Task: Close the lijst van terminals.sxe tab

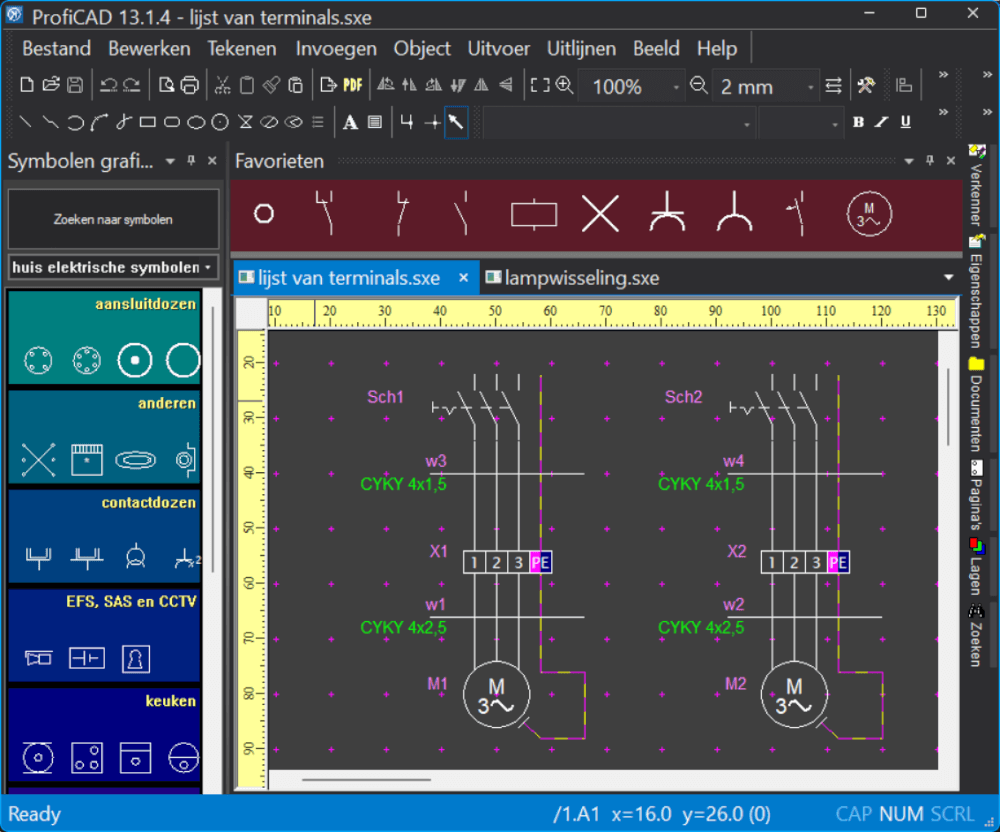Action: (x=464, y=278)
